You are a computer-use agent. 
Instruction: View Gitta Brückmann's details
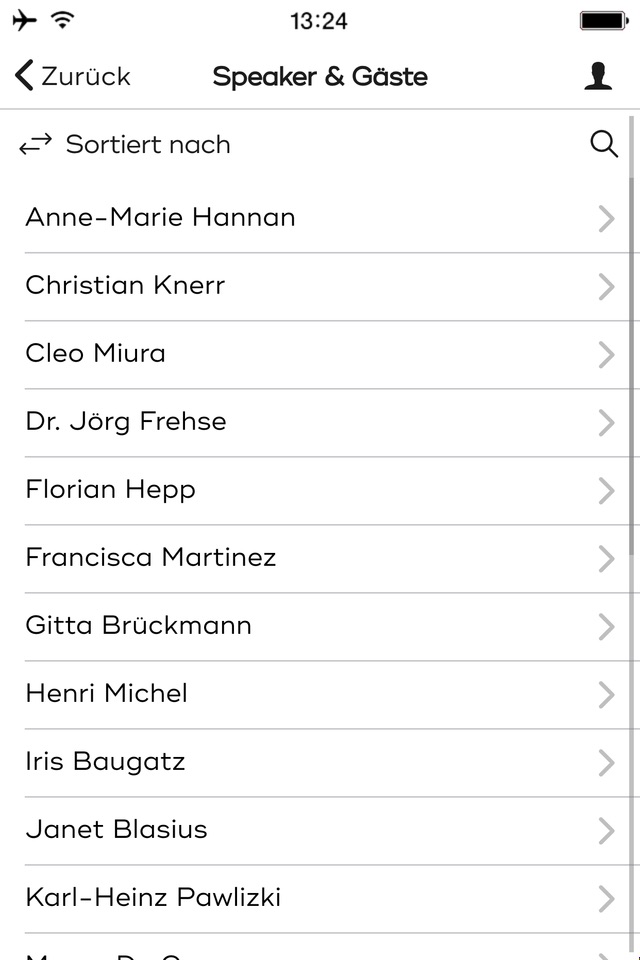pyautogui.click(x=138, y=626)
